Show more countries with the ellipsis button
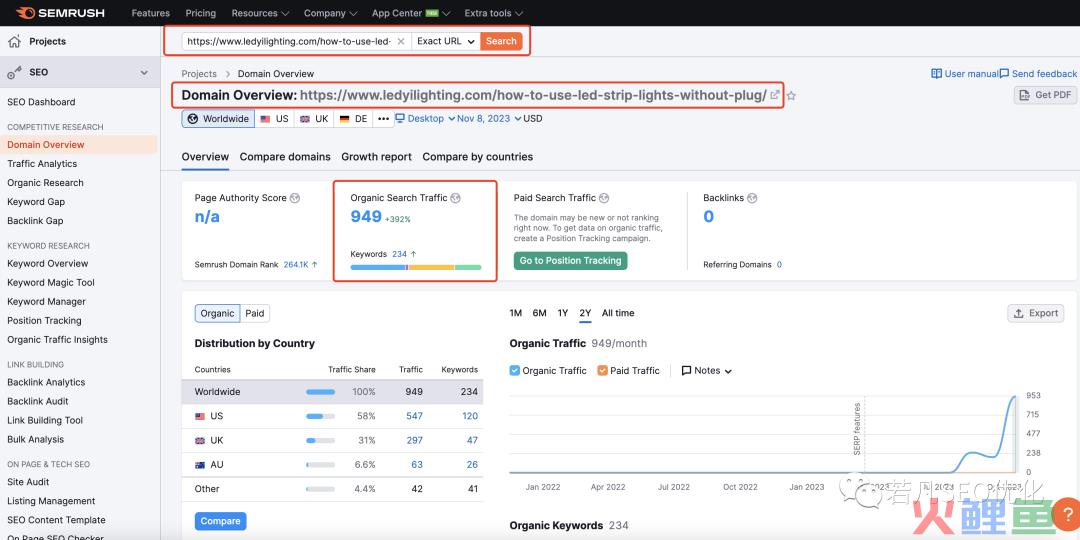1080x540 pixels. pos(384,118)
